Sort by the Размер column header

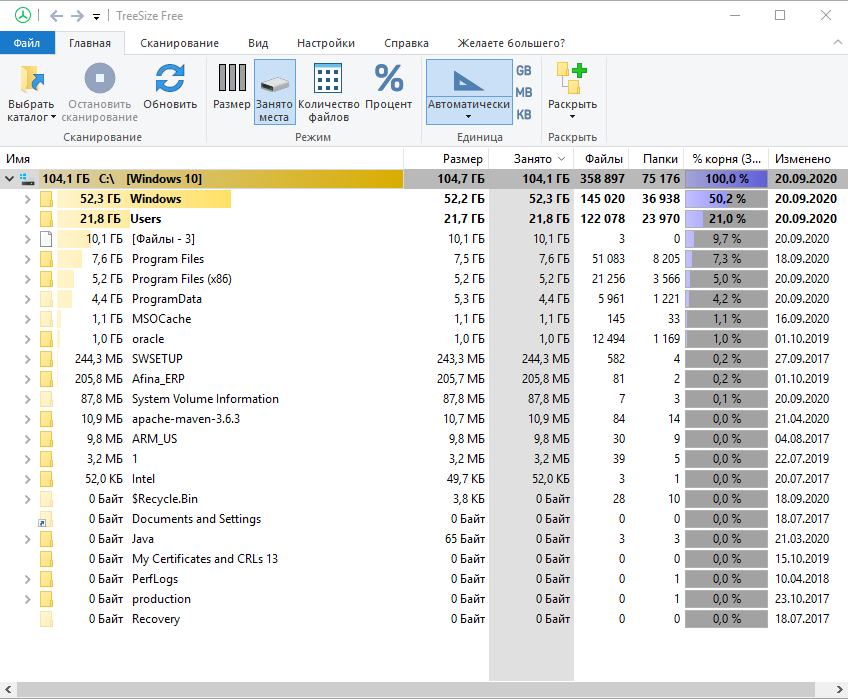coord(447,159)
